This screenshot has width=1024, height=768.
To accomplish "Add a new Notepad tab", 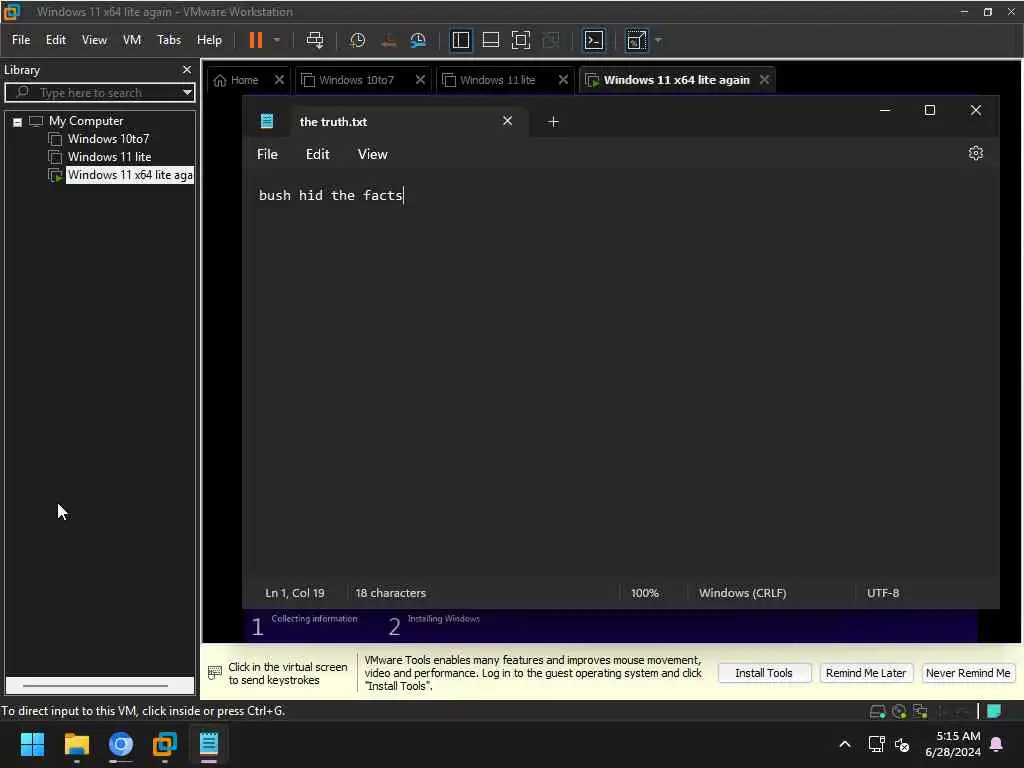I will (553, 121).
